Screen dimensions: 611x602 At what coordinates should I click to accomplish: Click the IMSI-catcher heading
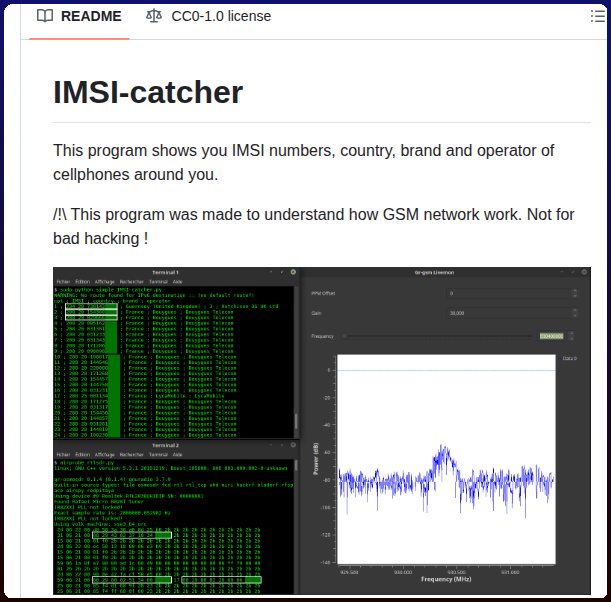coord(148,92)
